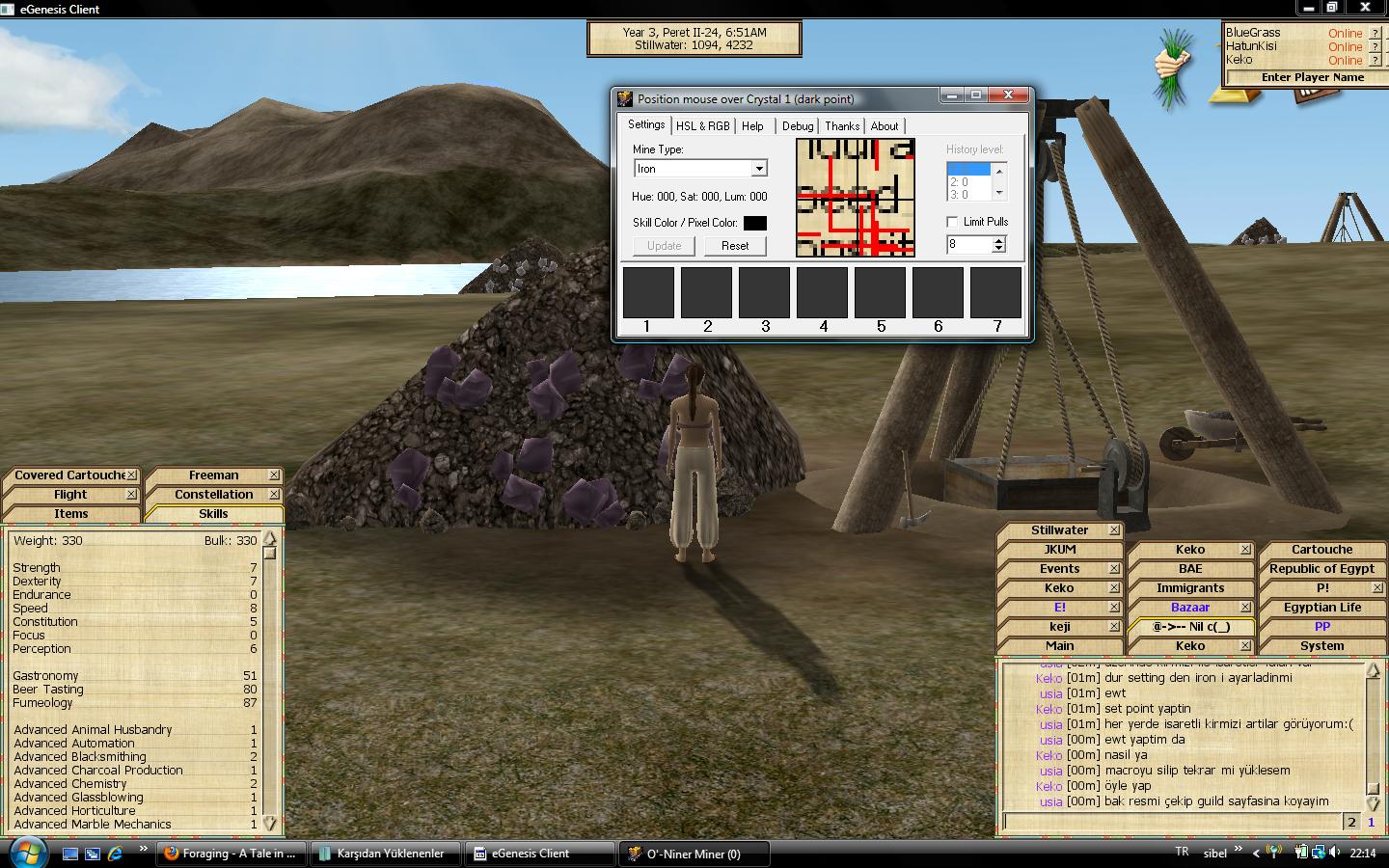Click the Update button
Screen dimensions: 1389x868
point(664,246)
